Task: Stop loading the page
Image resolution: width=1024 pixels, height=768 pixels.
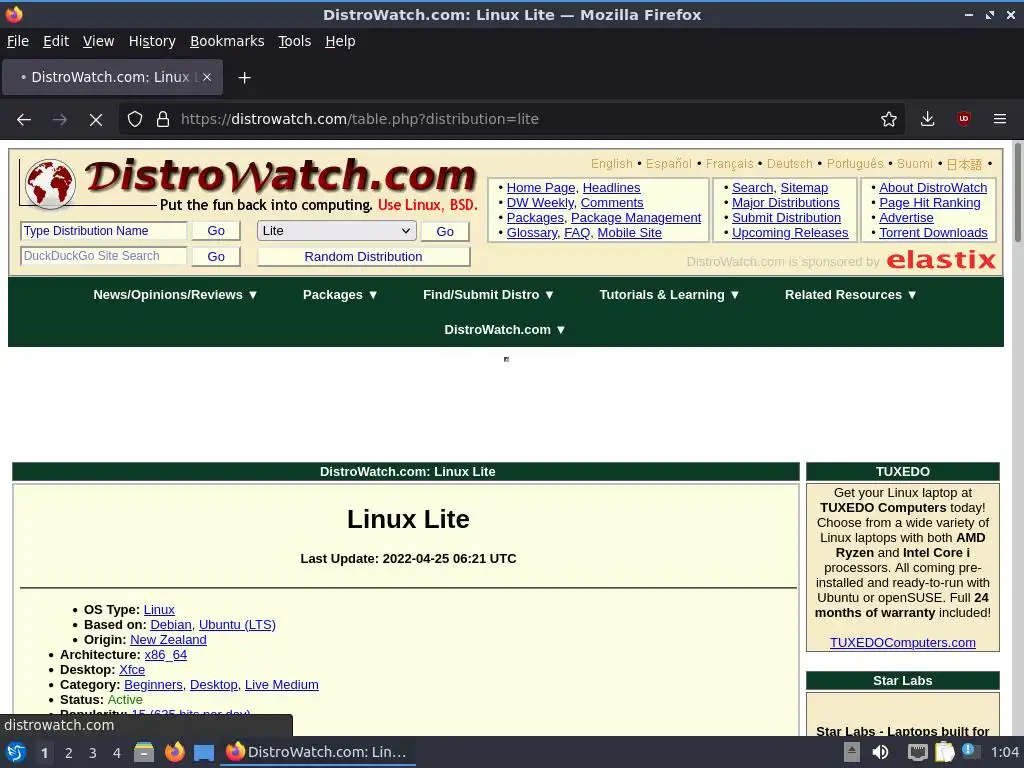Action: tap(95, 120)
